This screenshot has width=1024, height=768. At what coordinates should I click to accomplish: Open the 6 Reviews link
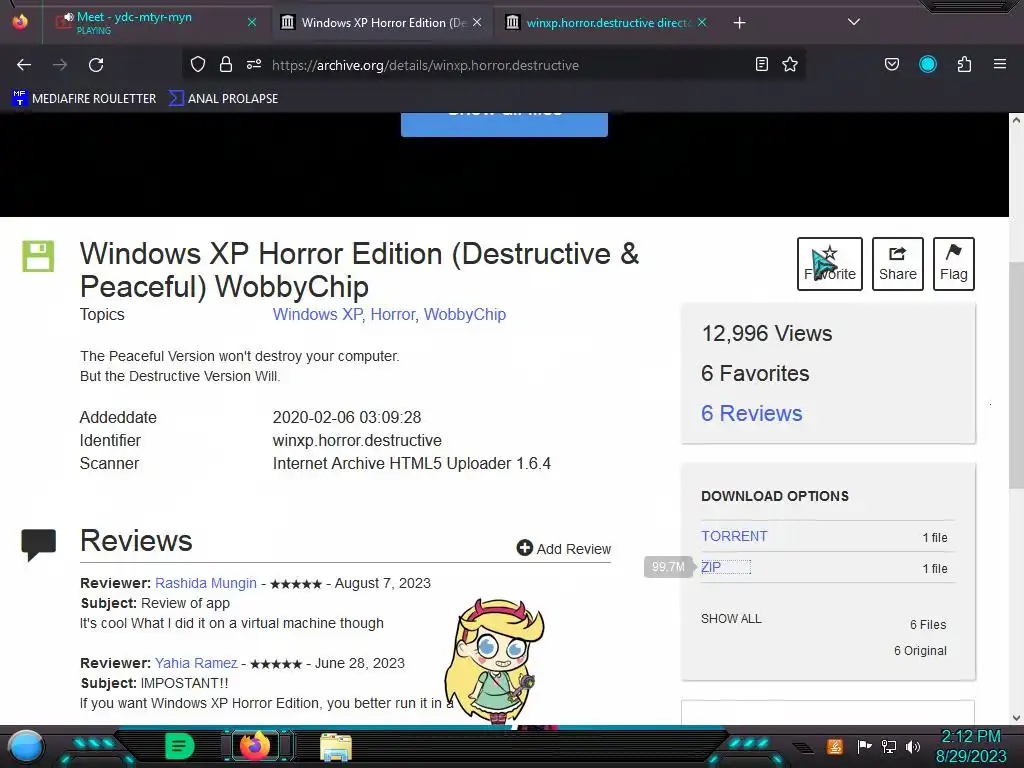[752, 413]
